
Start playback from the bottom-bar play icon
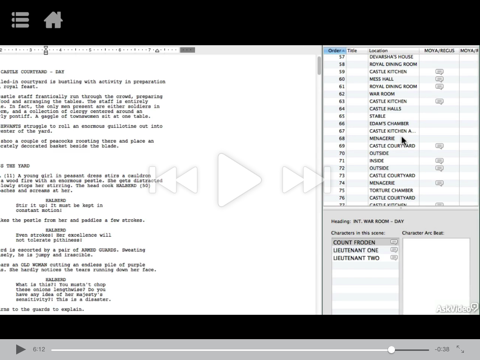[x=21, y=349]
